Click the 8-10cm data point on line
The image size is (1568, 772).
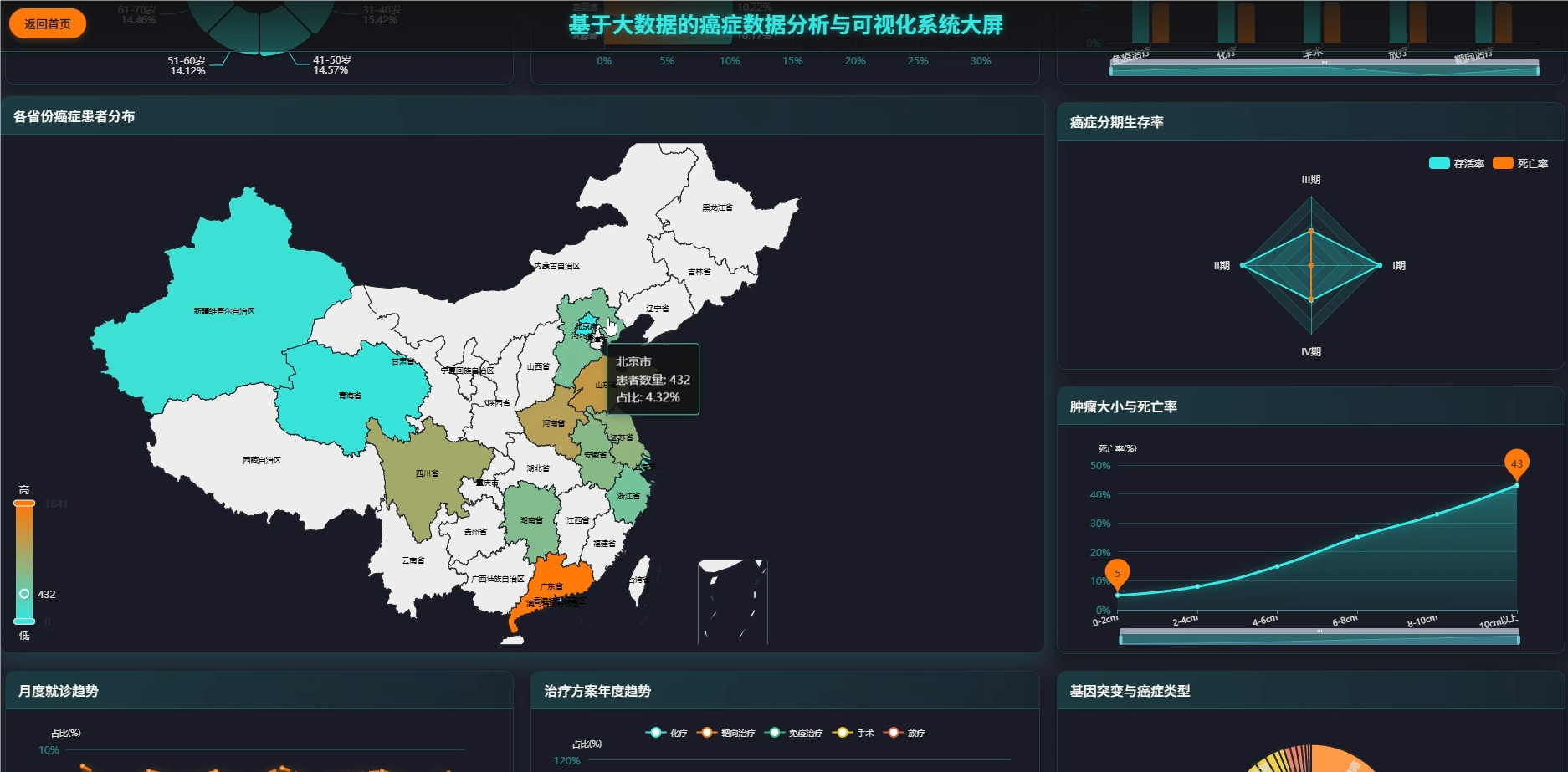(1437, 514)
